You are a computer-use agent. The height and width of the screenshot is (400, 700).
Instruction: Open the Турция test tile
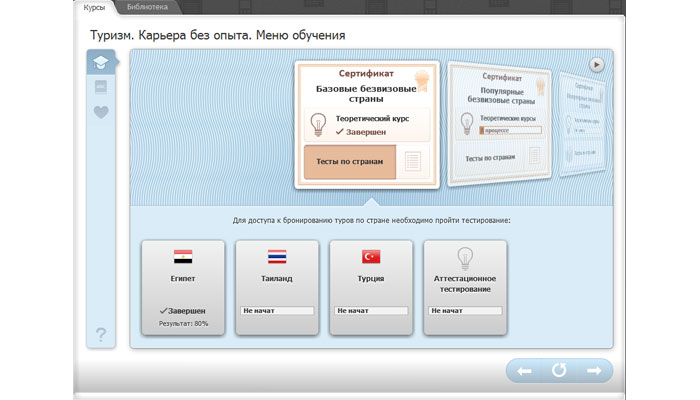(371, 288)
